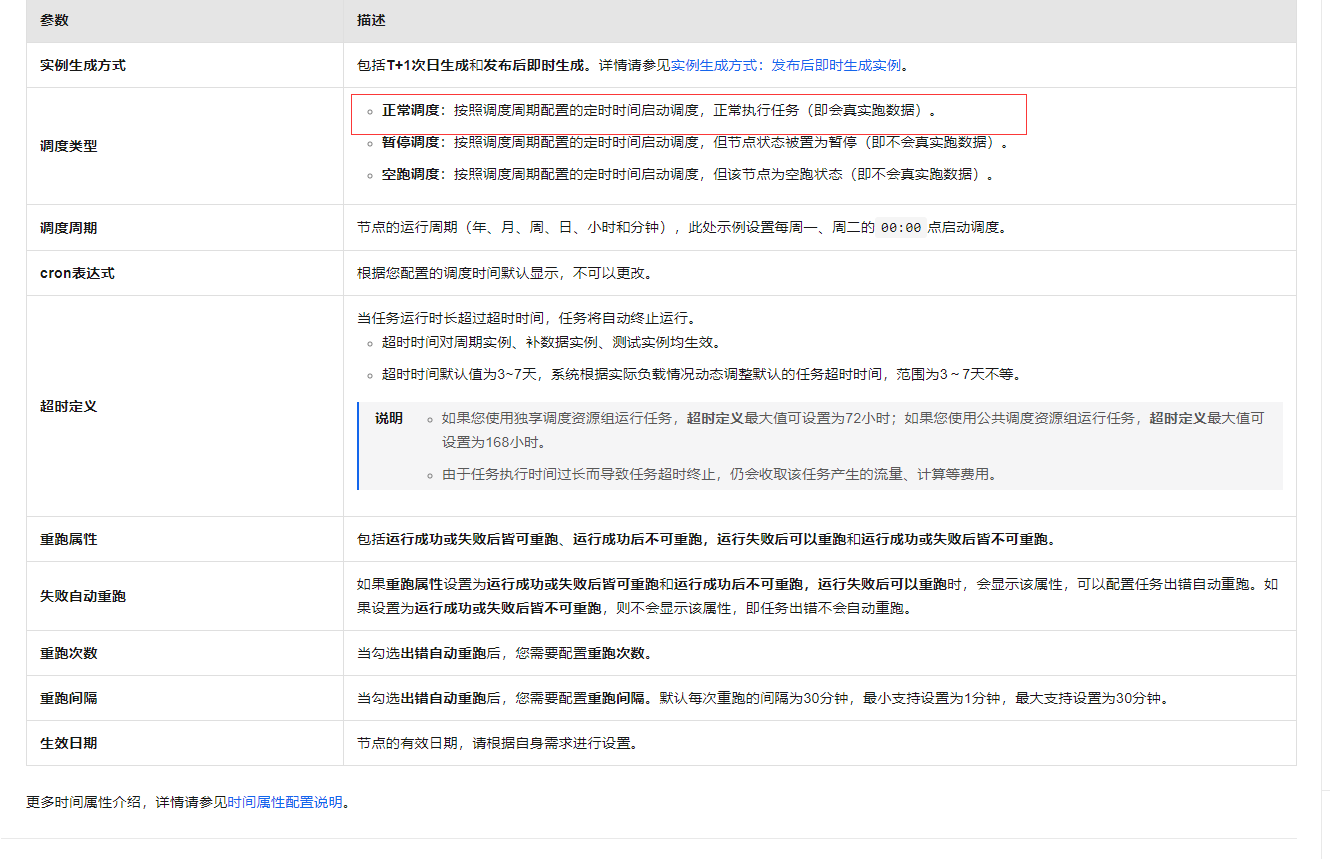
Task: Click the 超时定义 parameter cell
Action: point(184,406)
